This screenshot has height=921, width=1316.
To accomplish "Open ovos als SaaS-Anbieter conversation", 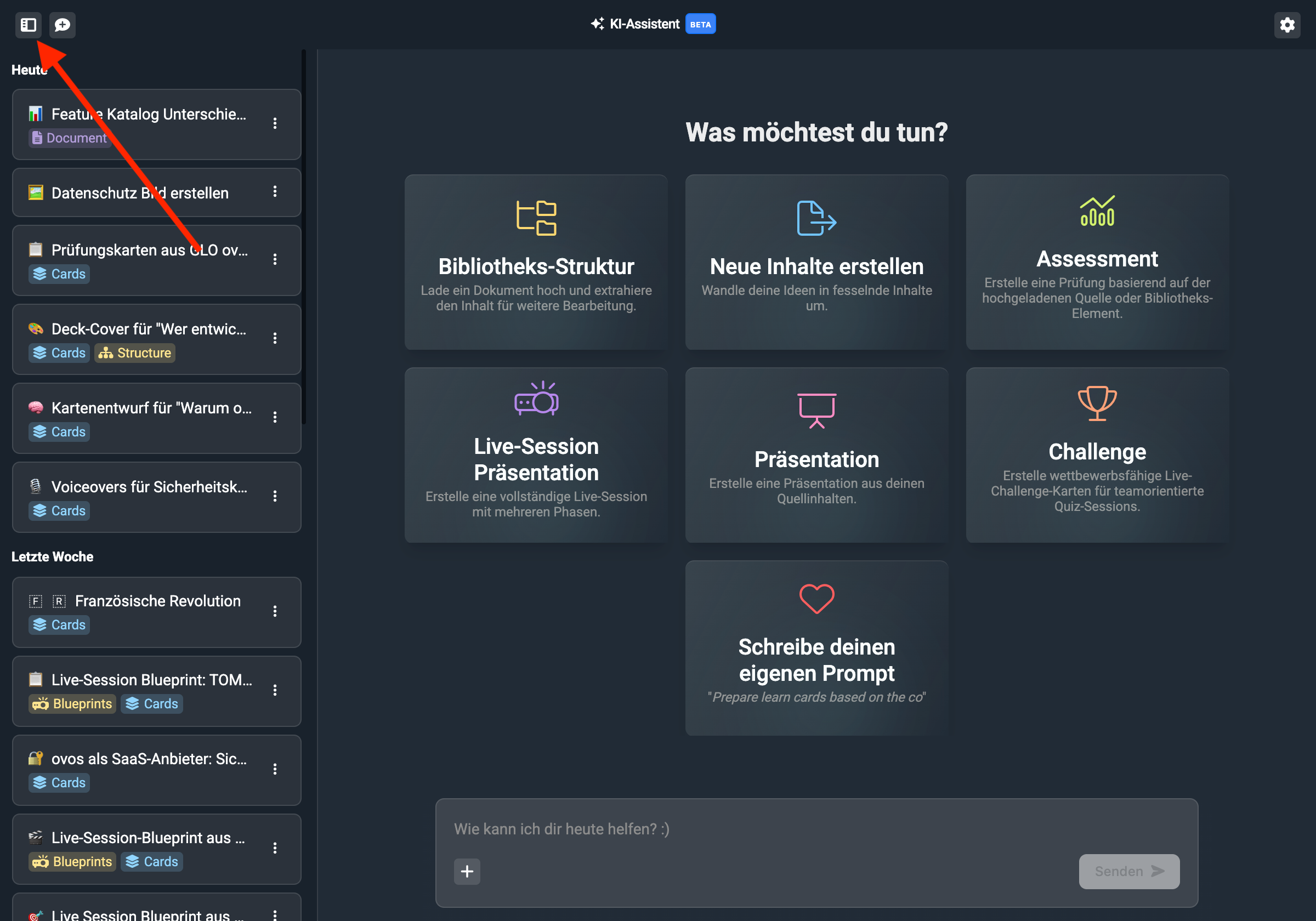I will click(149, 759).
